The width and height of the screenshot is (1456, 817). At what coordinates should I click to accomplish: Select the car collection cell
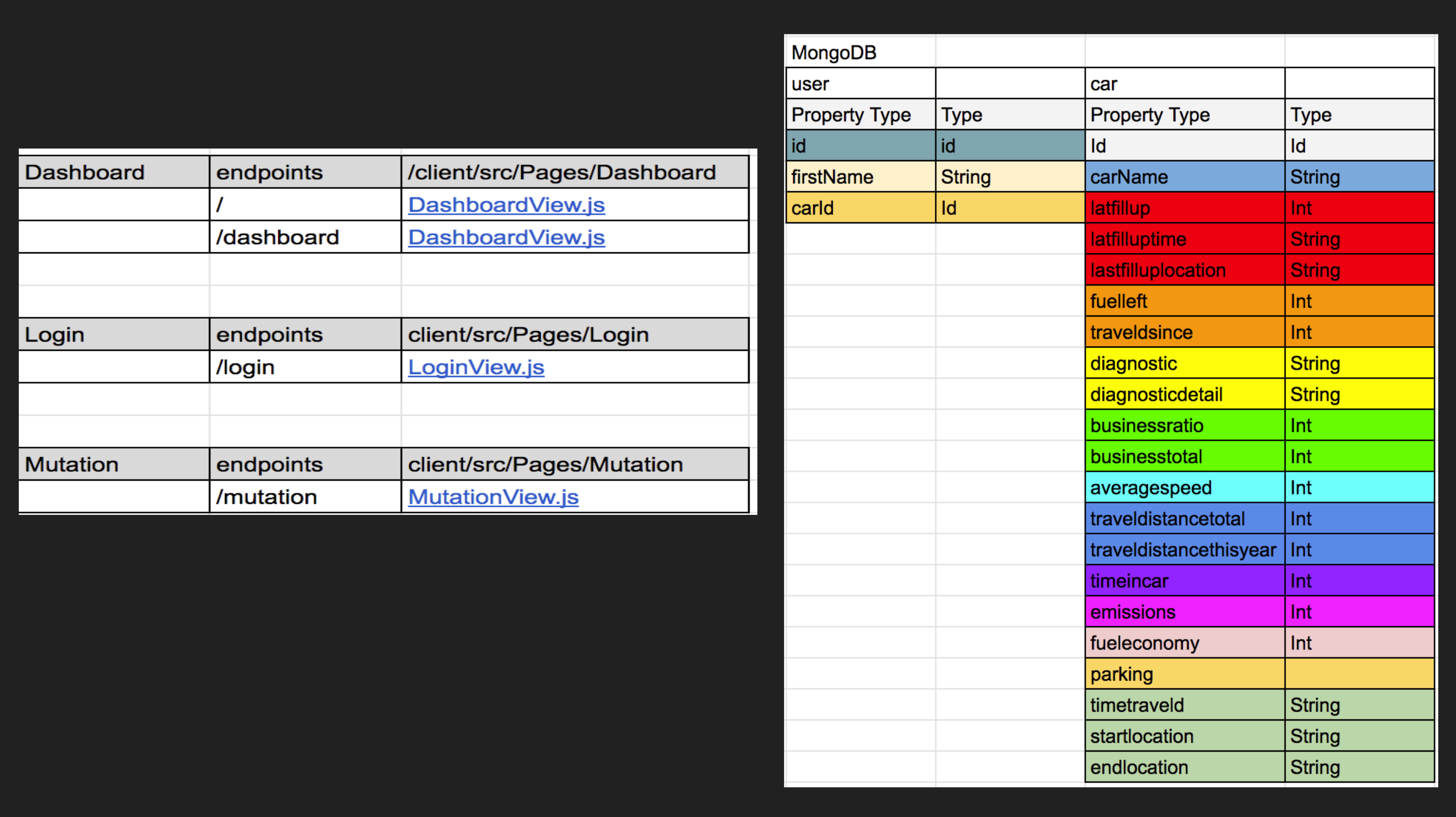coord(1185,84)
